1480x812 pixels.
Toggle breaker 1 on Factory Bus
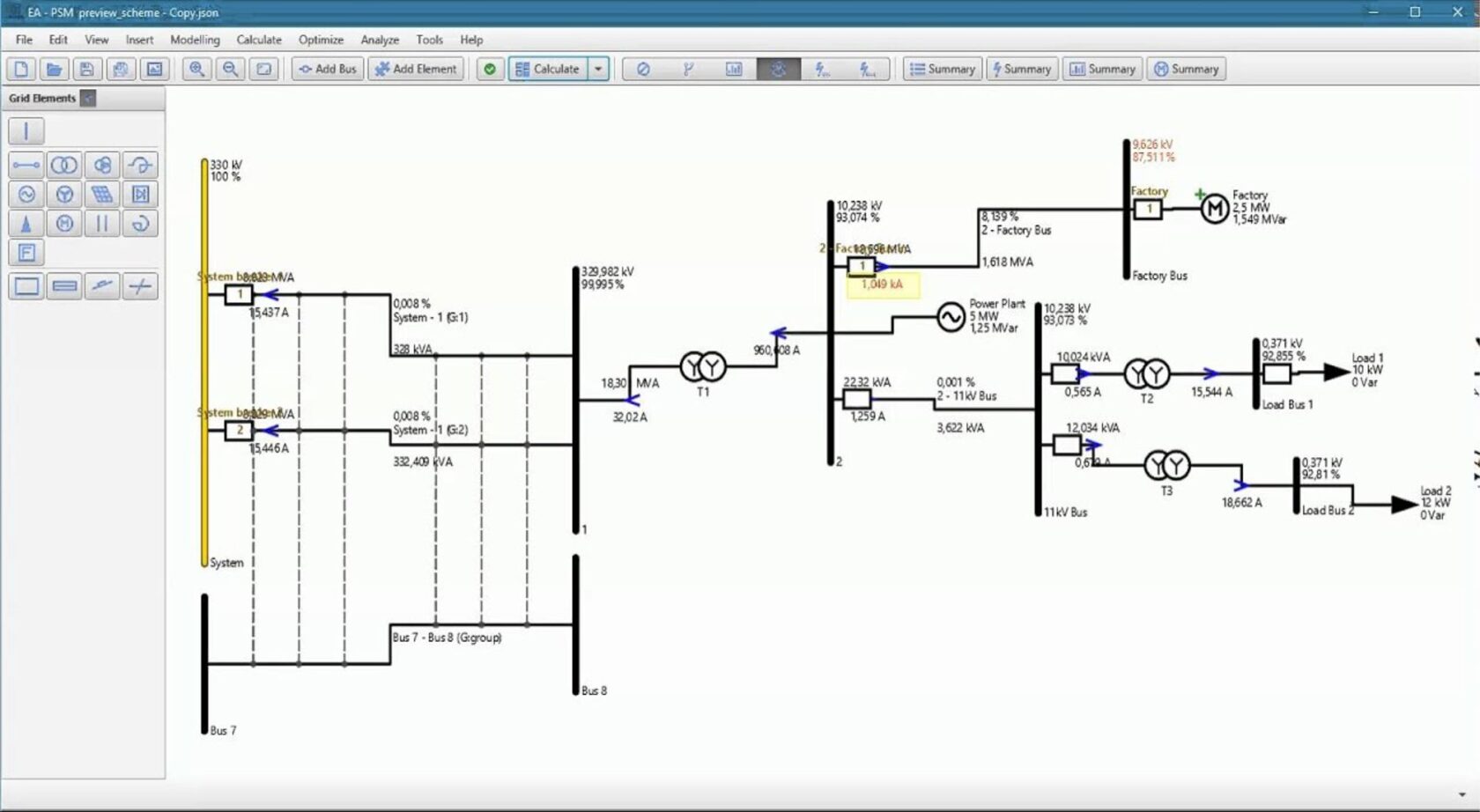[x=1148, y=209]
